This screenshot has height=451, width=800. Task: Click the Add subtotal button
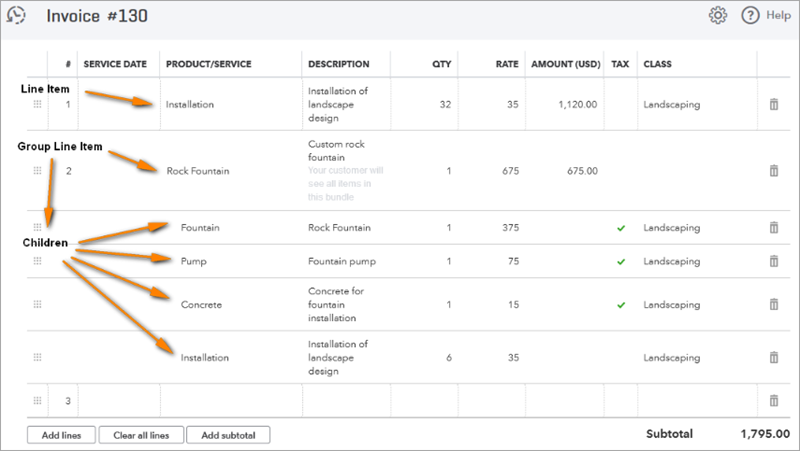pos(228,435)
